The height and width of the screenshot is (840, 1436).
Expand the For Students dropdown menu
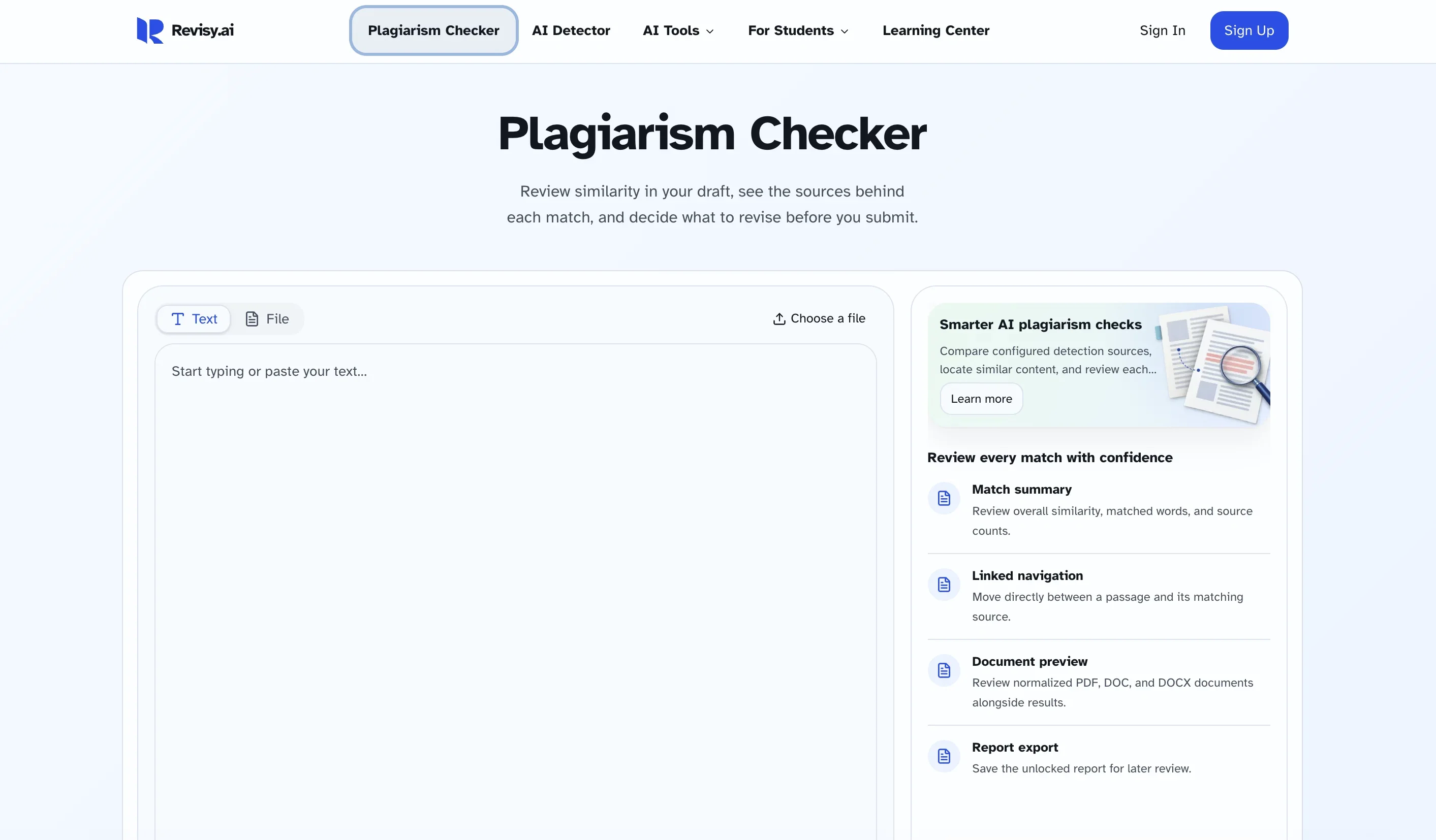pyautogui.click(x=798, y=31)
